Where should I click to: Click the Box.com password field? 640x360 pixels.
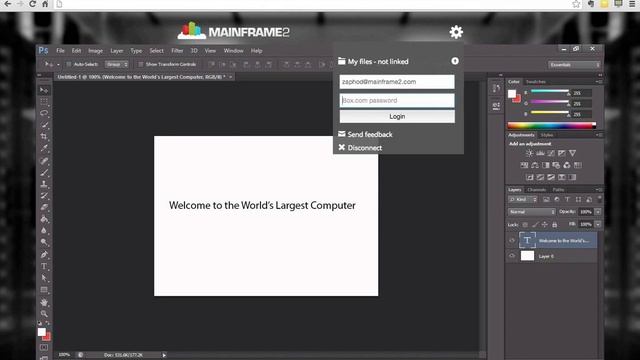pos(397,100)
